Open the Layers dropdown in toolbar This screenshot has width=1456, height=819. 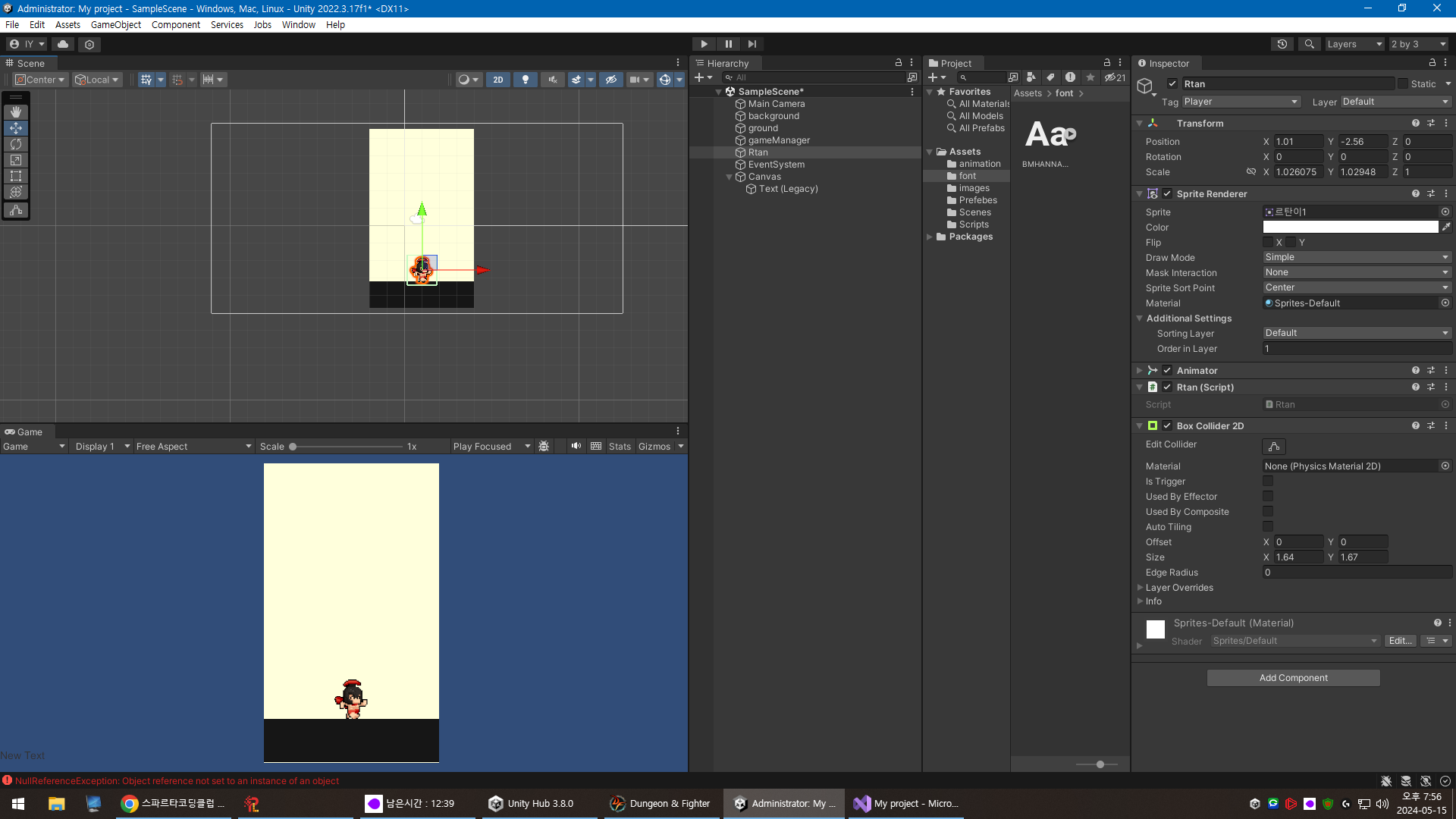(1355, 44)
